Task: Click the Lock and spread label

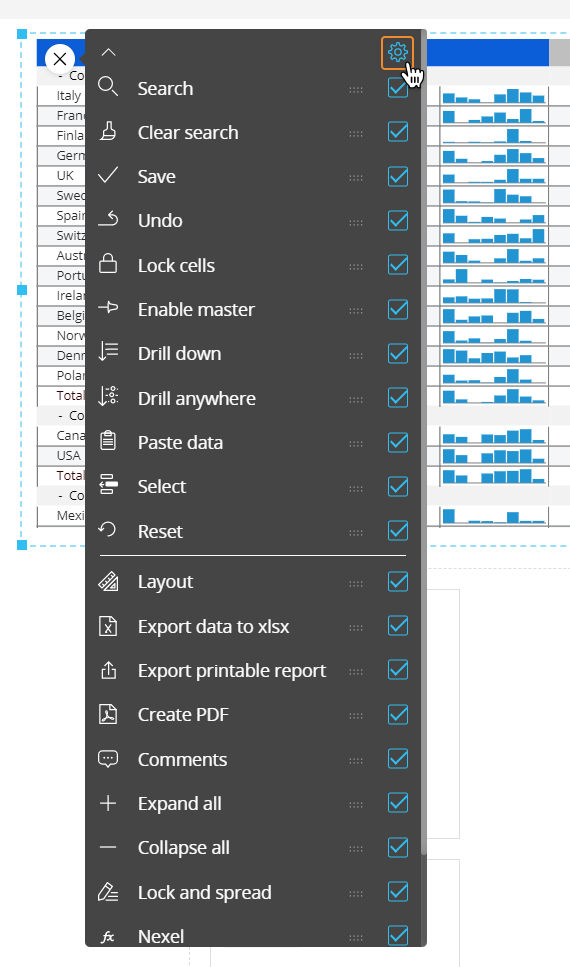Action: (x=205, y=892)
